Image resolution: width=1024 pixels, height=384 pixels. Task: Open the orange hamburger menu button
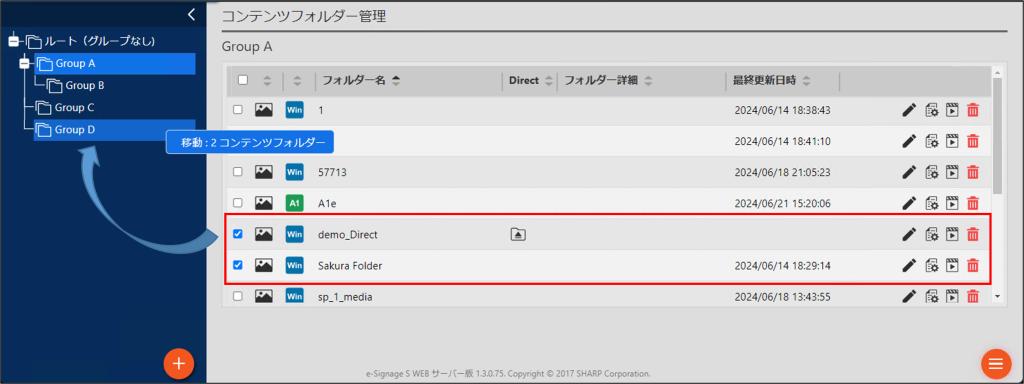pos(996,363)
